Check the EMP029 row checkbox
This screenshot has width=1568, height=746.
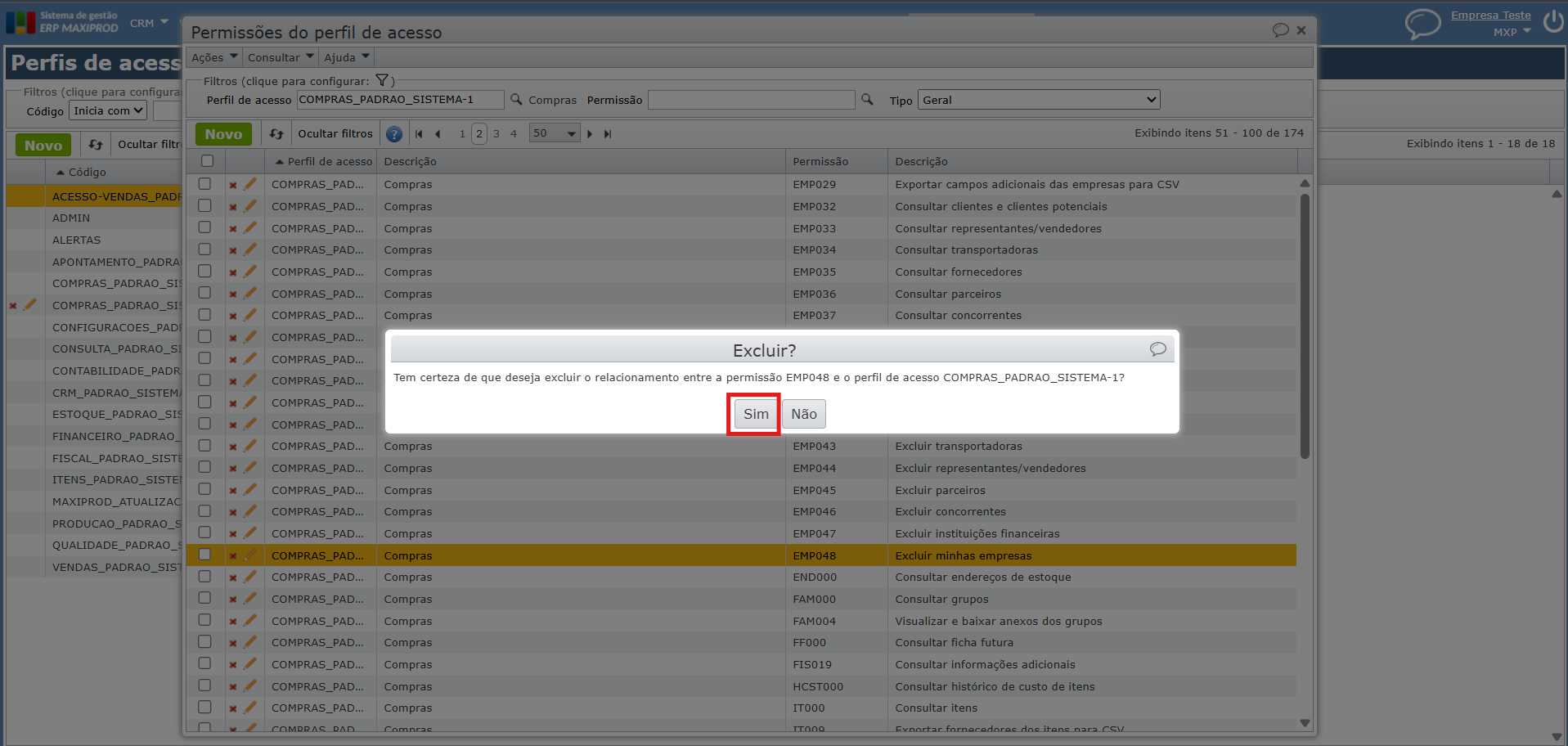(204, 184)
